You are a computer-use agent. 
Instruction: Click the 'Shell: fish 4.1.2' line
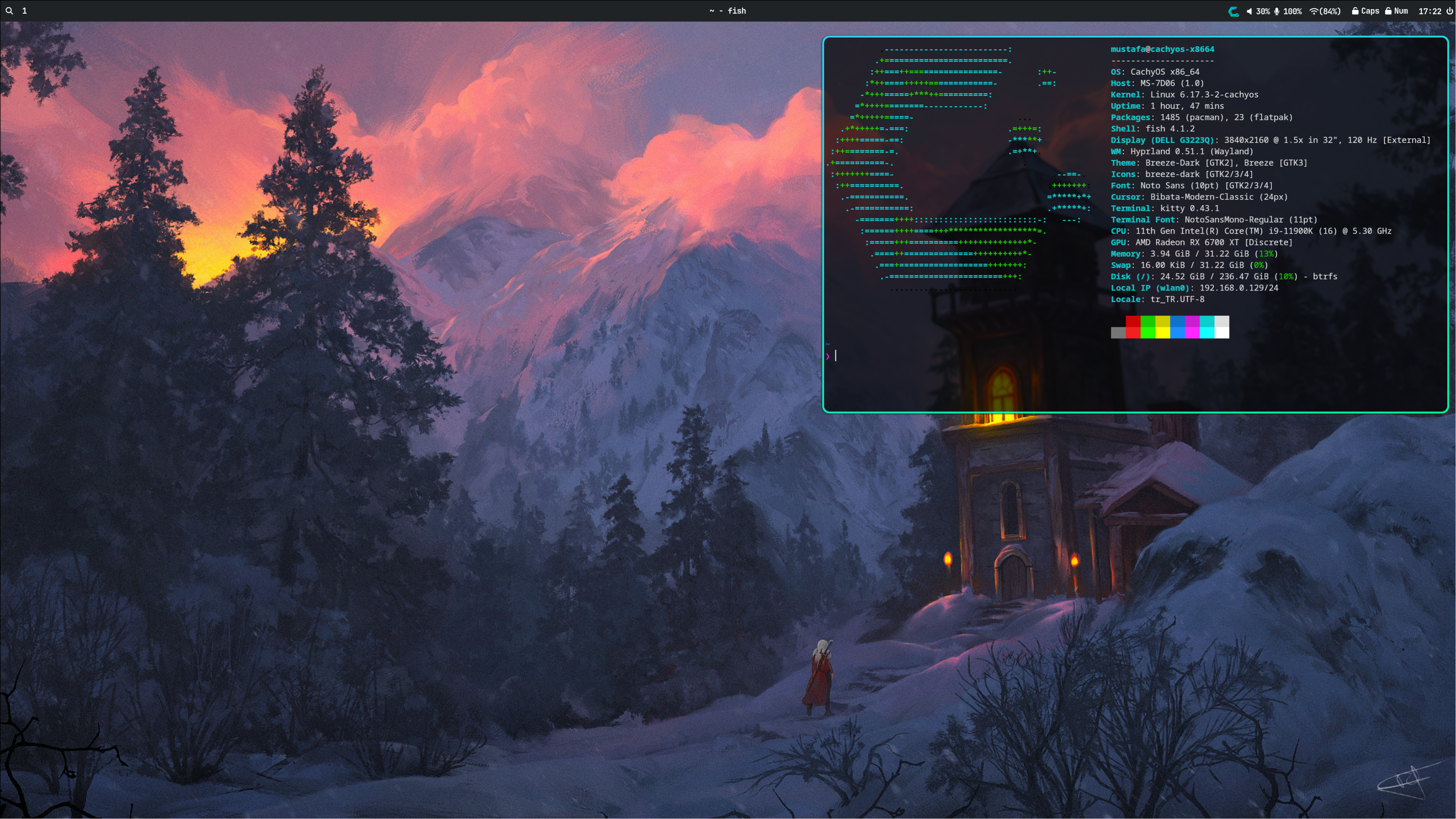[x=1153, y=128]
